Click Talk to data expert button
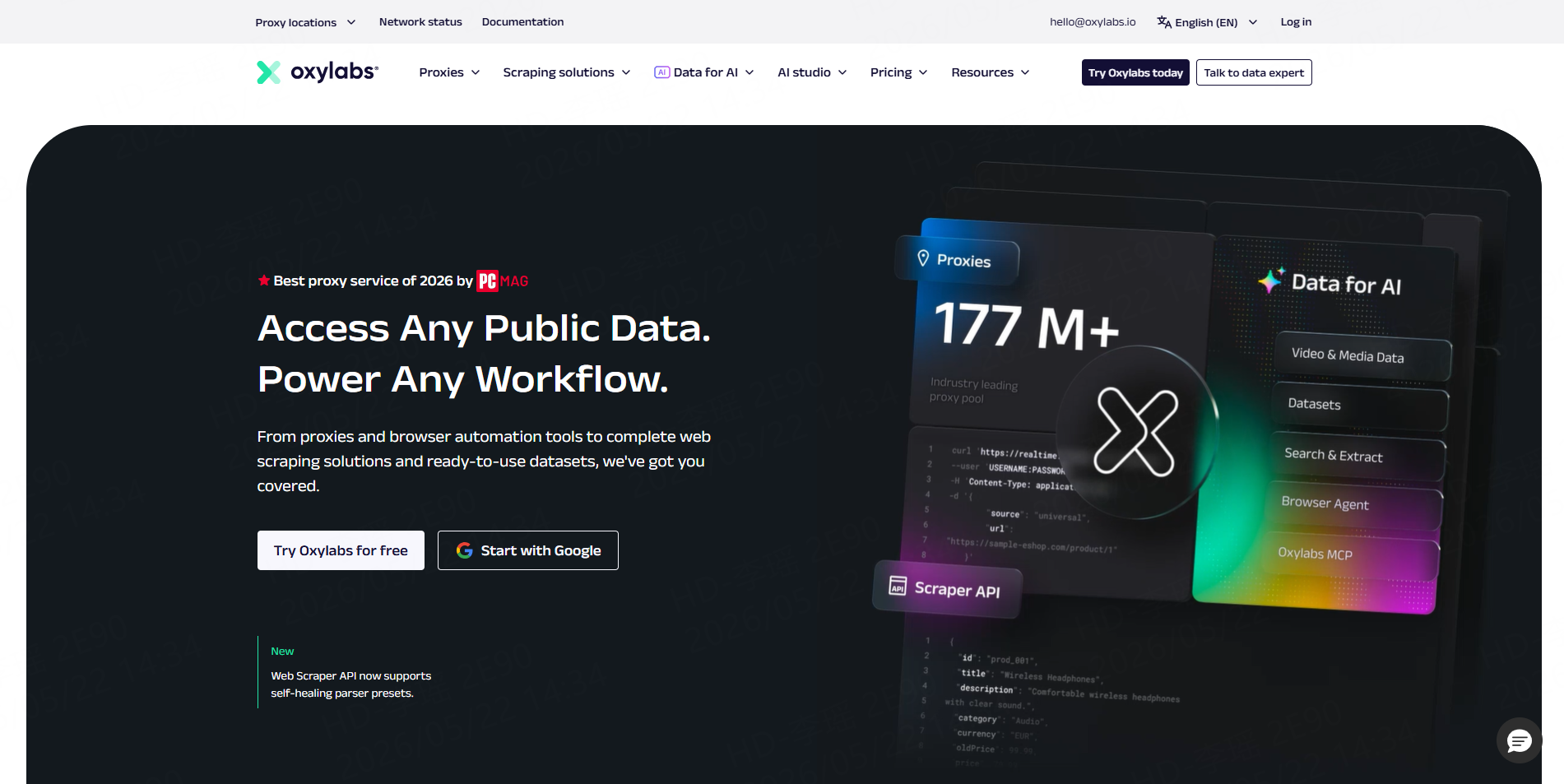1564x784 pixels. [1254, 72]
